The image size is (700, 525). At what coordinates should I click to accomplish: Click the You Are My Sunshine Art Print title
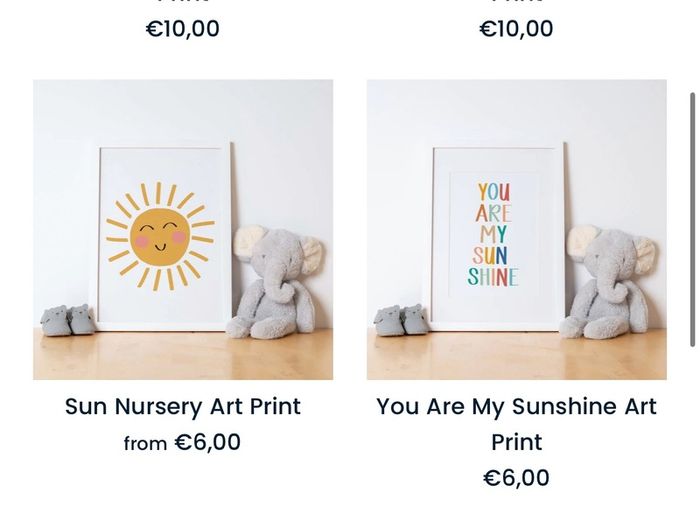[517, 424]
